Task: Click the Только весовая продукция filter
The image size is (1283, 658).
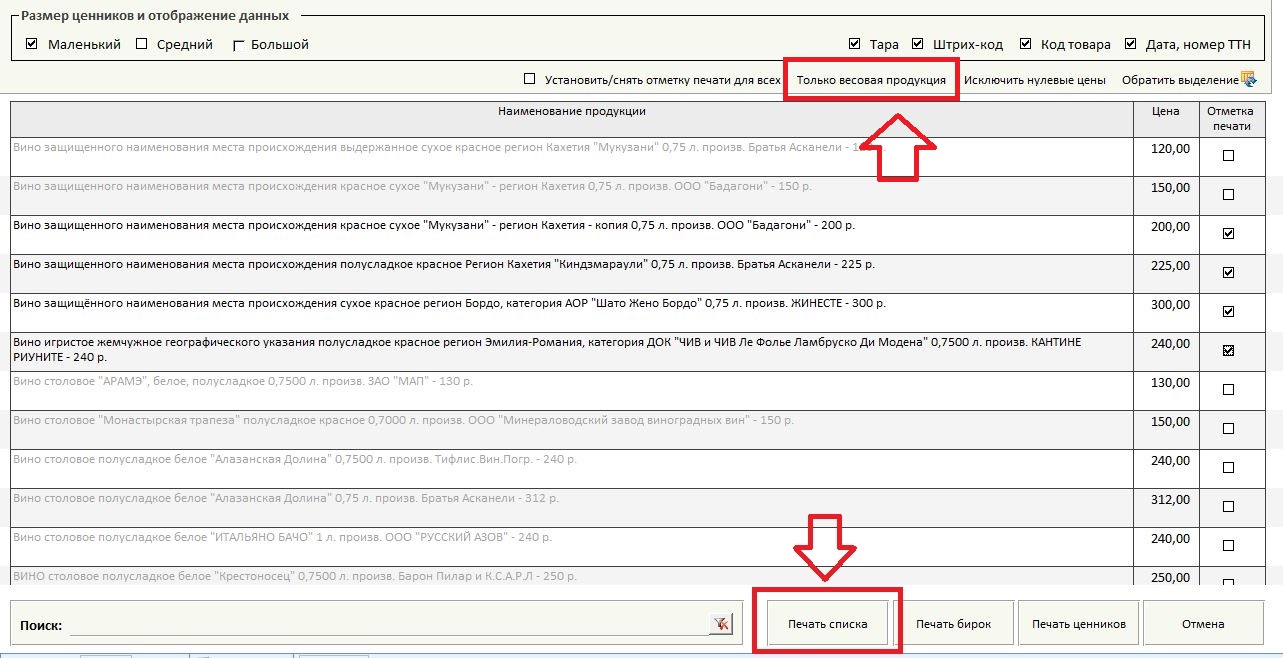Action: [x=871, y=80]
